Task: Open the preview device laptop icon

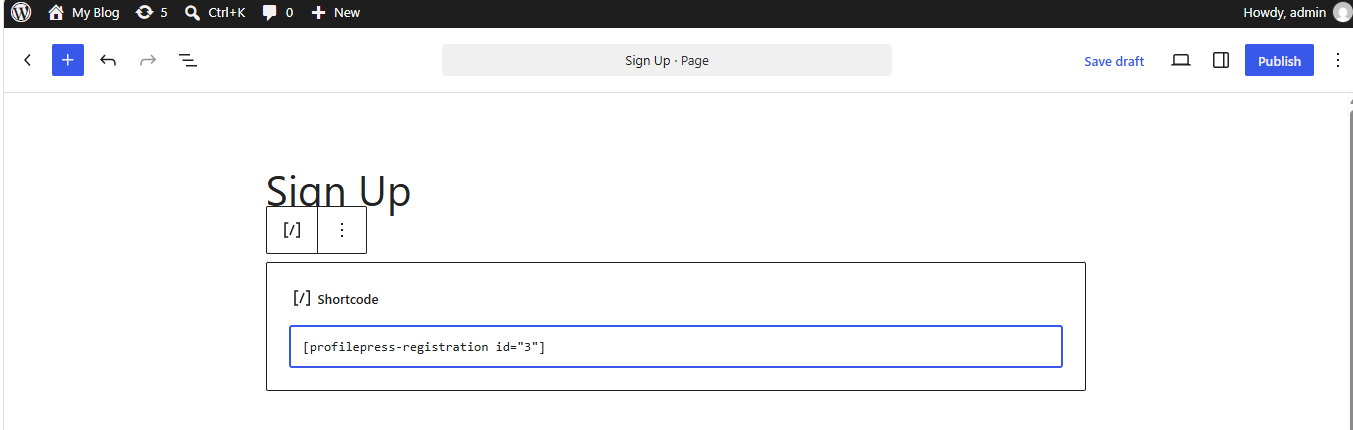Action: [x=1181, y=60]
